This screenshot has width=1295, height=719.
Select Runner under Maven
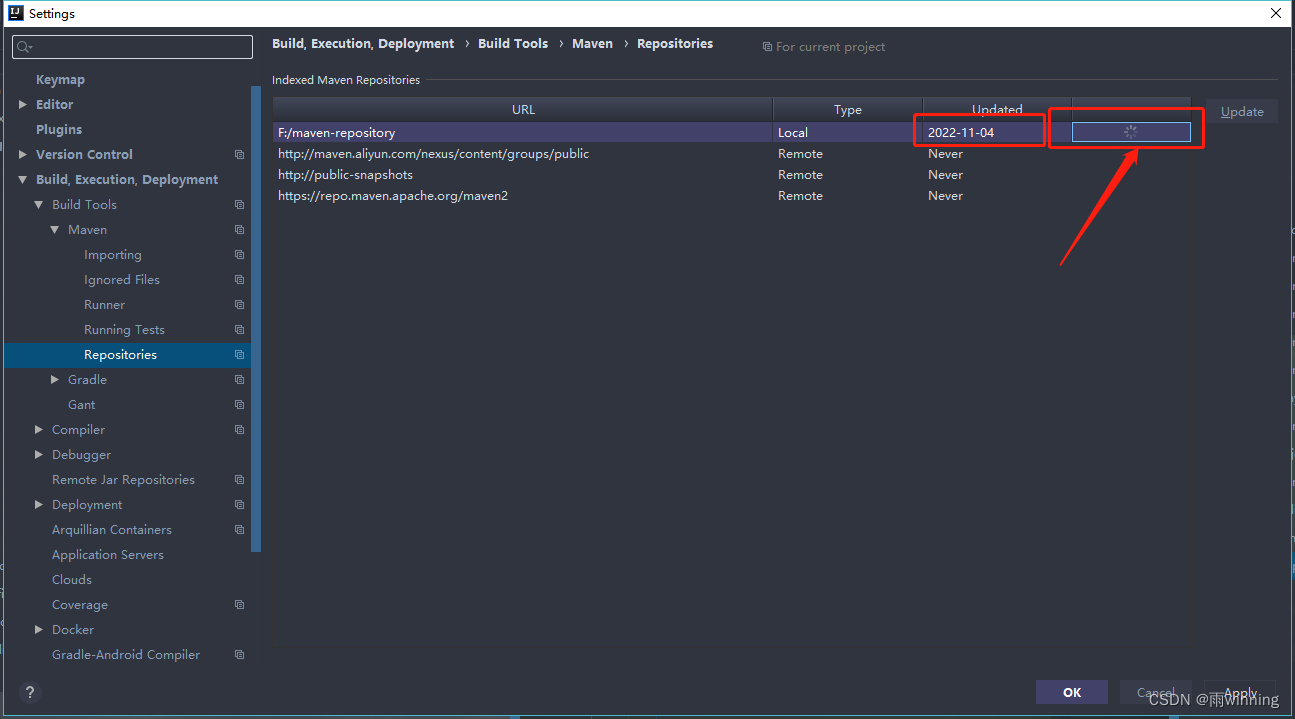tap(104, 305)
